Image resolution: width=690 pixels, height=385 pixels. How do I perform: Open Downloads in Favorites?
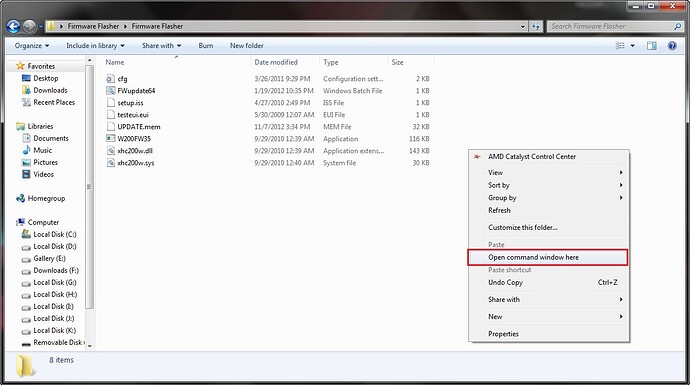click(50, 90)
